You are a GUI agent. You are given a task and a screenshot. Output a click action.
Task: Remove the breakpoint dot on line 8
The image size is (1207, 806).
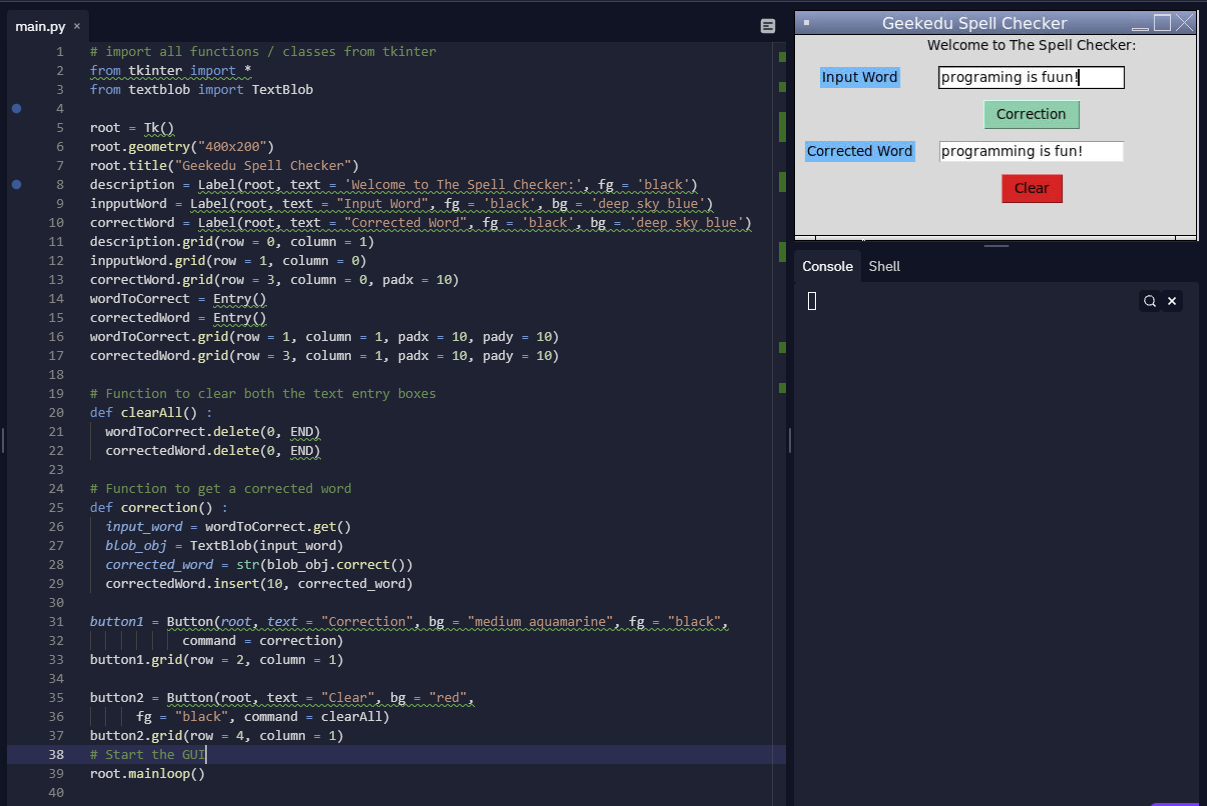[16, 184]
